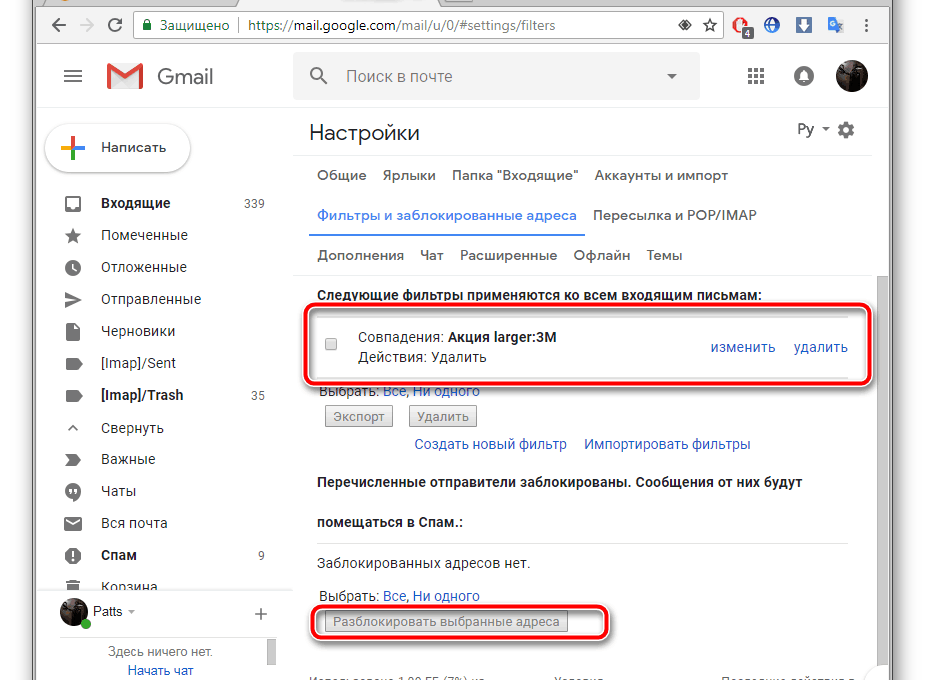This screenshot has height=680, width=925.
Task: Collapse the labels list via Свернуть
Action: click(132, 427)
